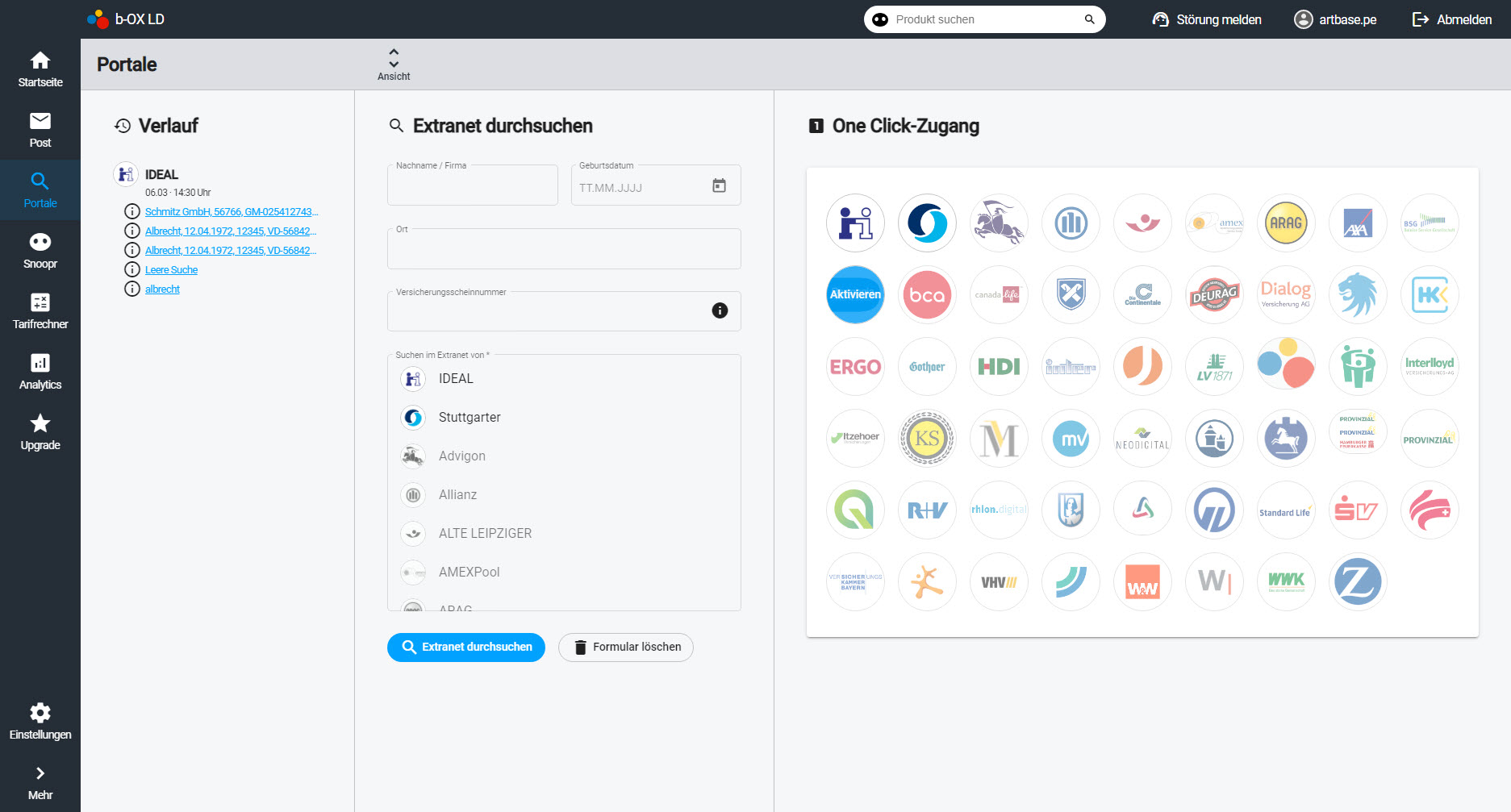The height and width of the screenshot is (812, 1511).
Task: Click the calendar icon in Geburtsdatum field
Action: [719, 186]
